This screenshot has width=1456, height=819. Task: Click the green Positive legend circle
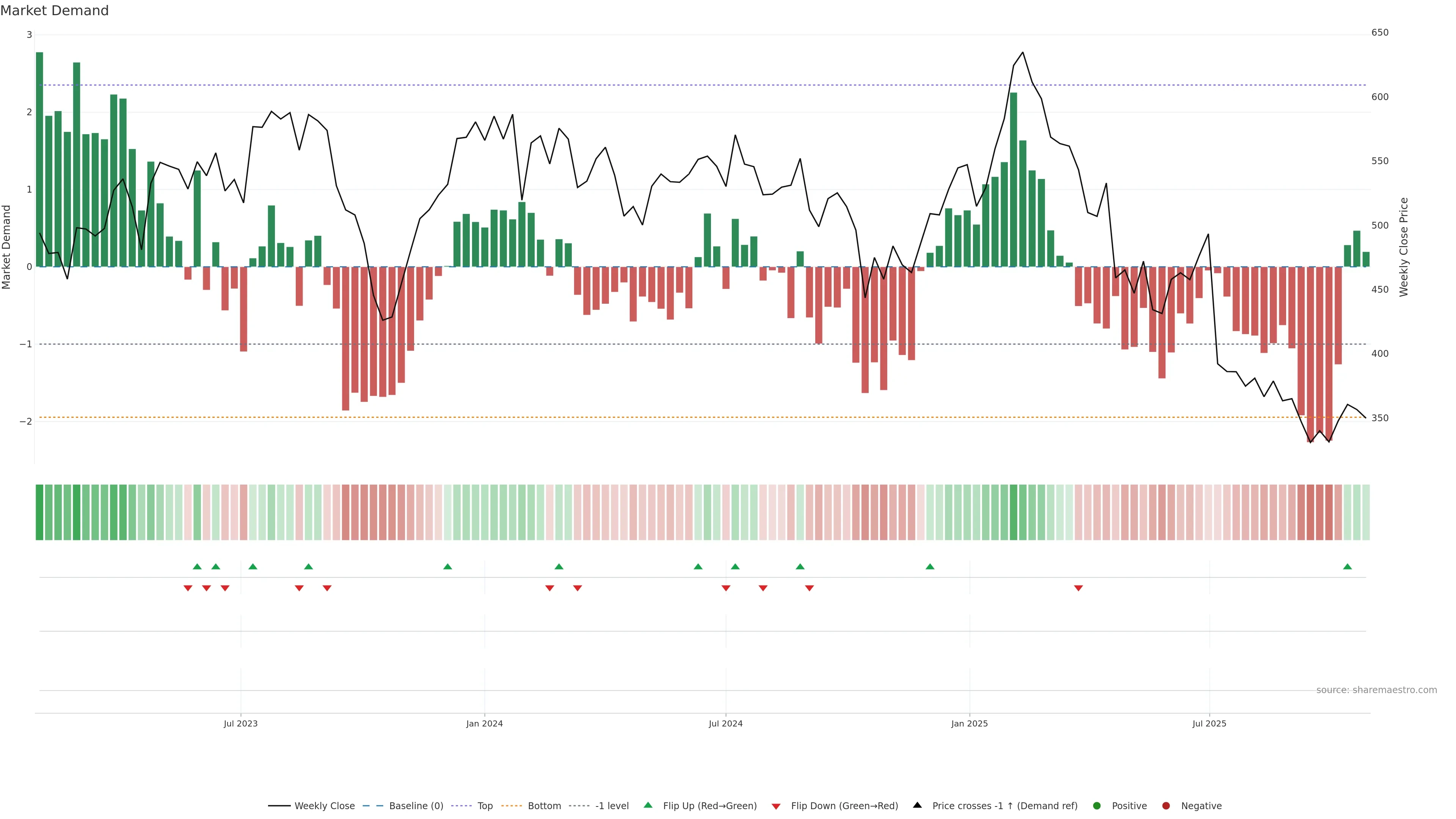[x=1097, y=805]
